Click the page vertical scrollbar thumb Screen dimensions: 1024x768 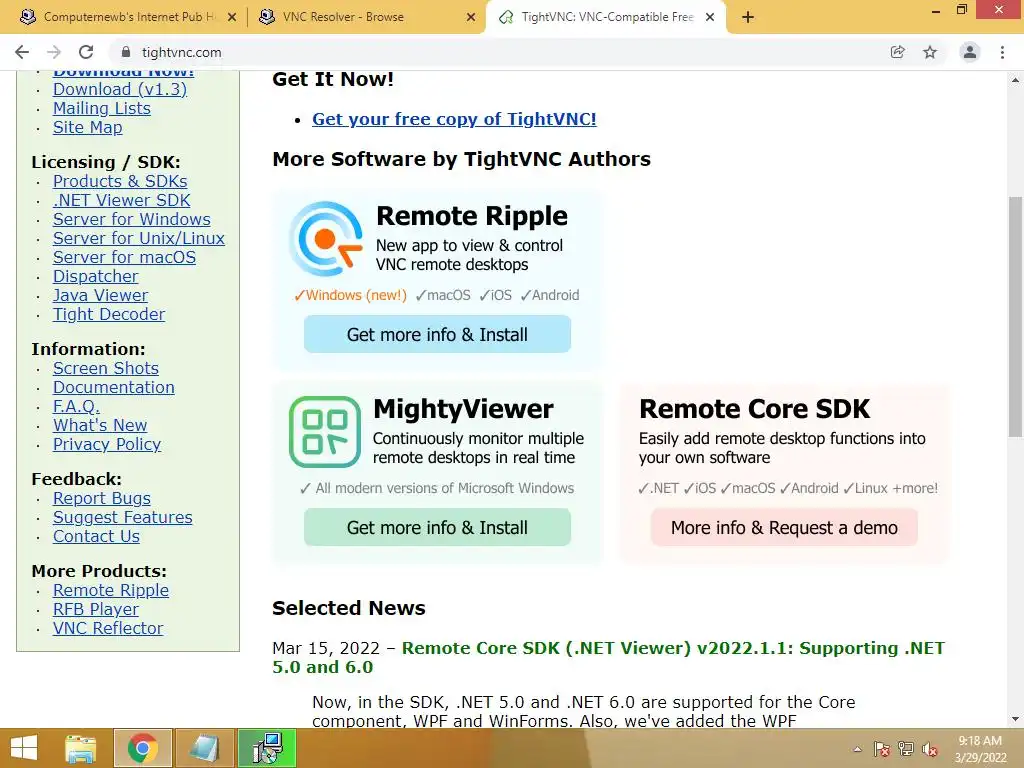click(1015, 316)
